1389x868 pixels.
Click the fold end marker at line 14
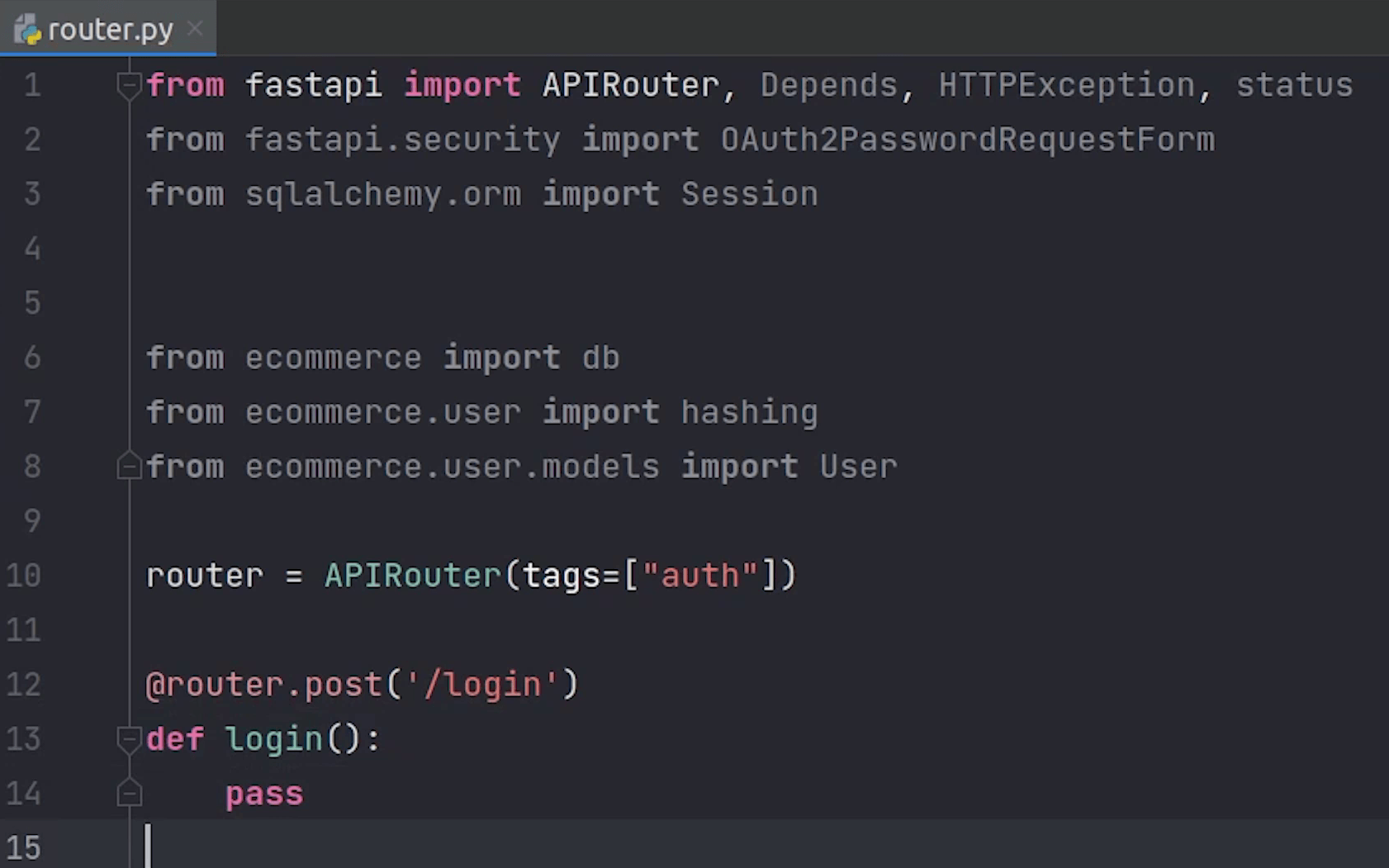(x=129, y=793)
